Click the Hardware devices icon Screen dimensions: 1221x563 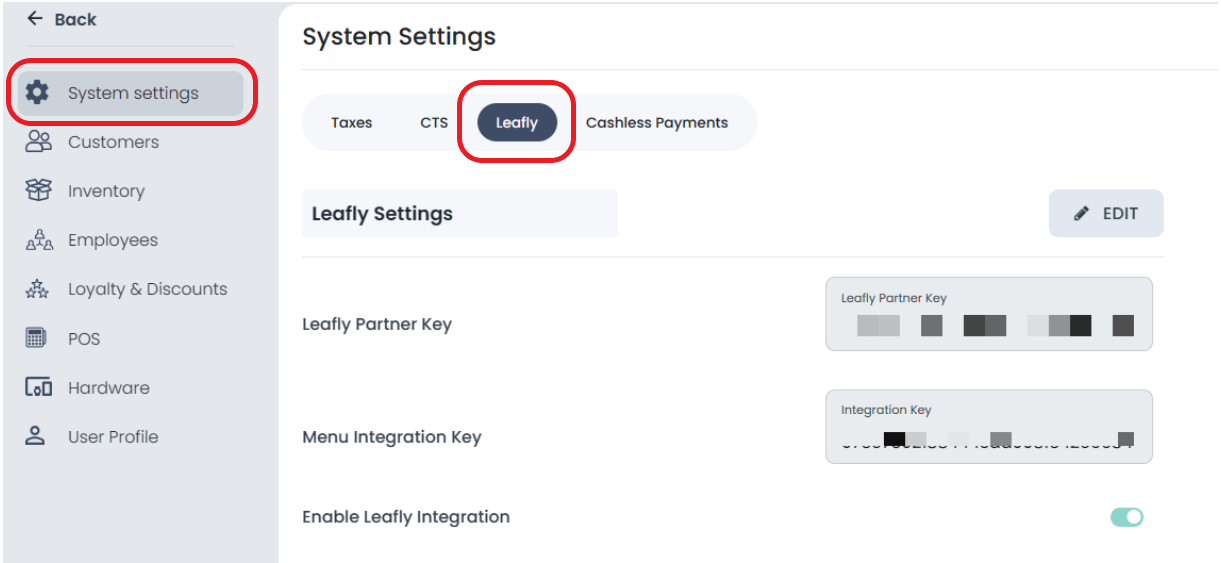38,387
